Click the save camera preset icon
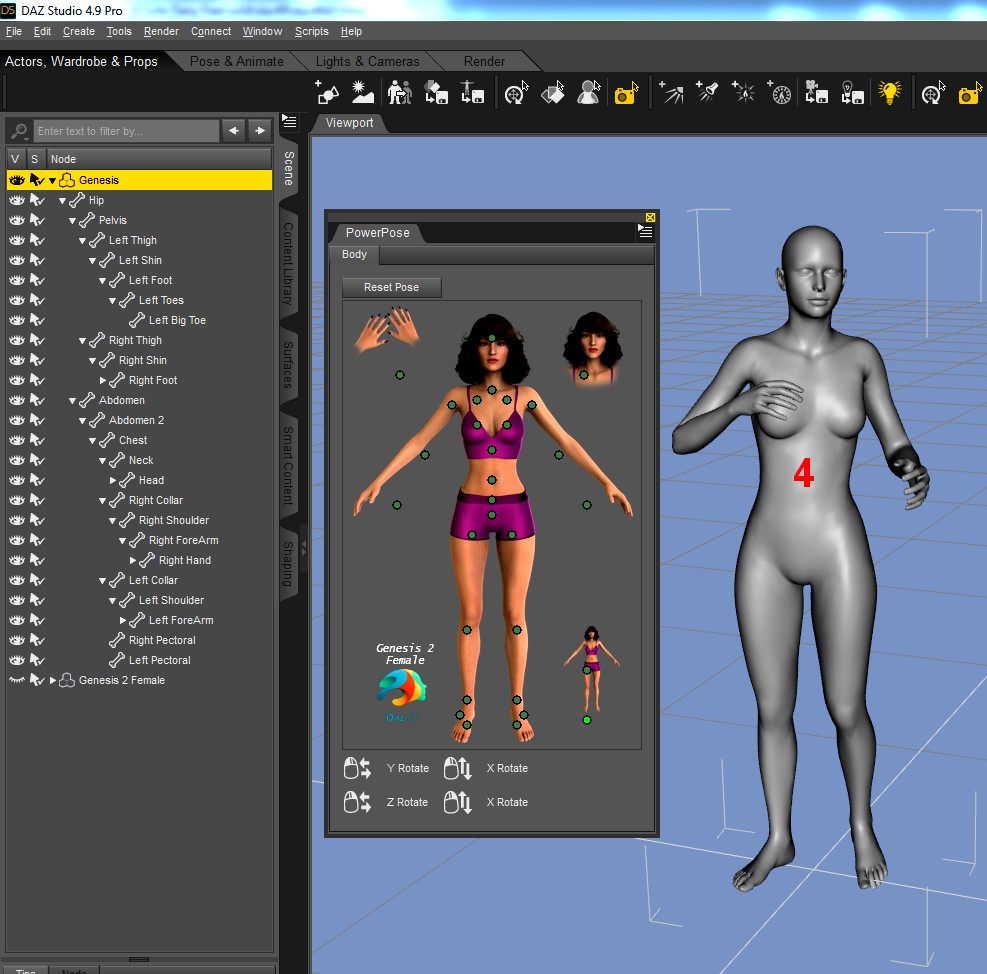Screen dimensions: 987x974 tap(816, 93)
